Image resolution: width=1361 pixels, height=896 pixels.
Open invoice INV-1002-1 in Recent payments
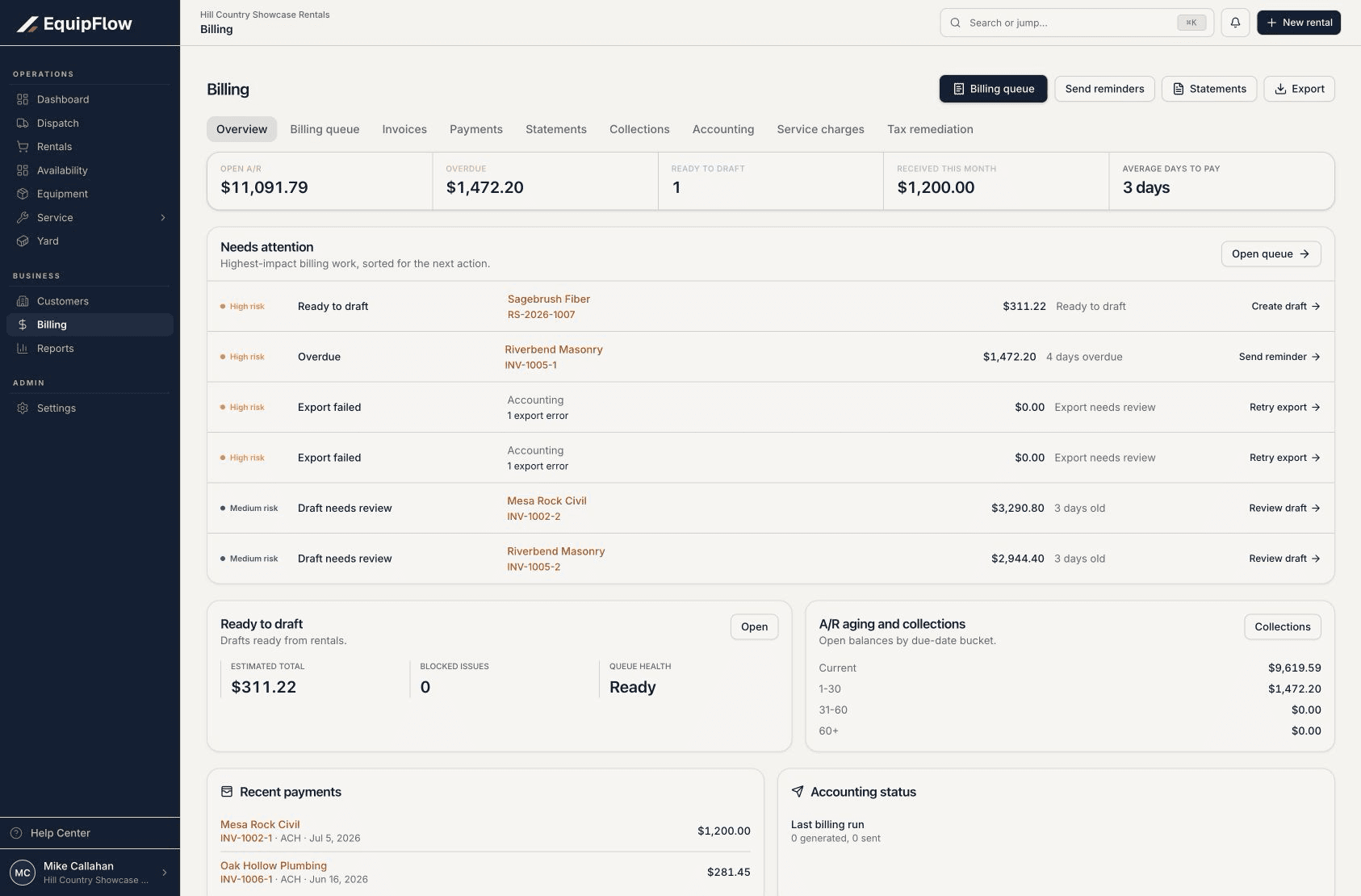pyautogui.click(x=246, y=839)
